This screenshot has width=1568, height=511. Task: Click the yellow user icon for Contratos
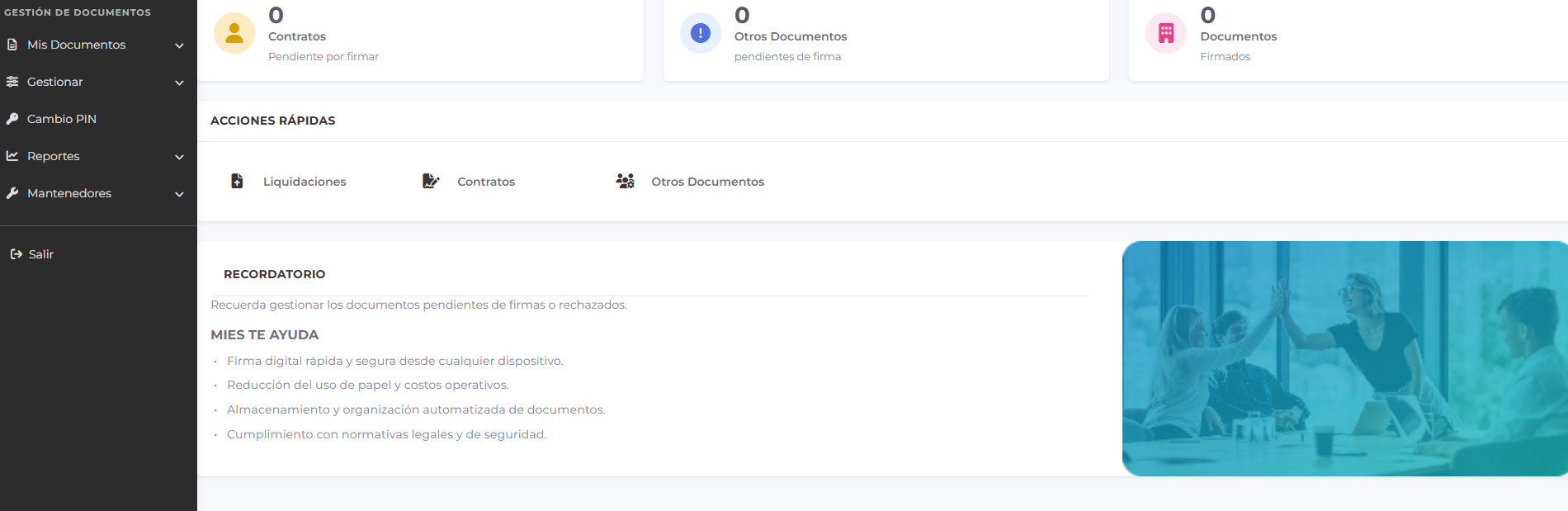point(234,33)
